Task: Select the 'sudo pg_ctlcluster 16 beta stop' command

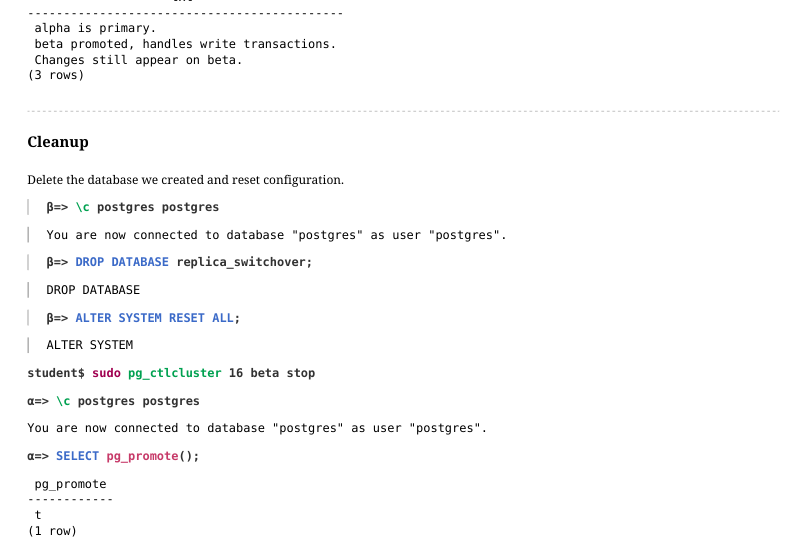Action: tap(171, 373)
